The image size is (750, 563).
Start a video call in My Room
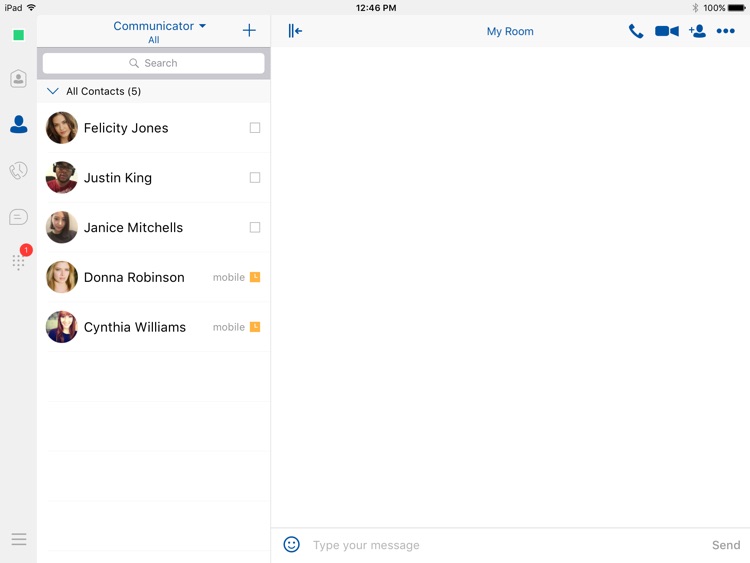667,31
